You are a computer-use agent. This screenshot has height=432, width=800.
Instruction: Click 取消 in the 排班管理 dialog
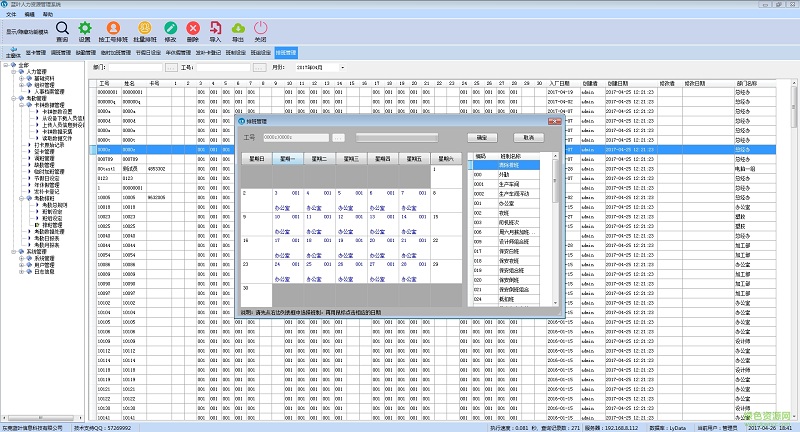pos(529,137)
